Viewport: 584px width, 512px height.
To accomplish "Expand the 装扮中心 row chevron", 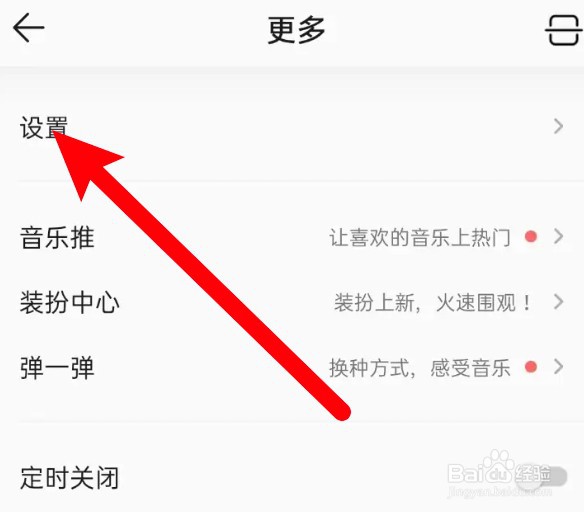I will (x=558, y=302).
